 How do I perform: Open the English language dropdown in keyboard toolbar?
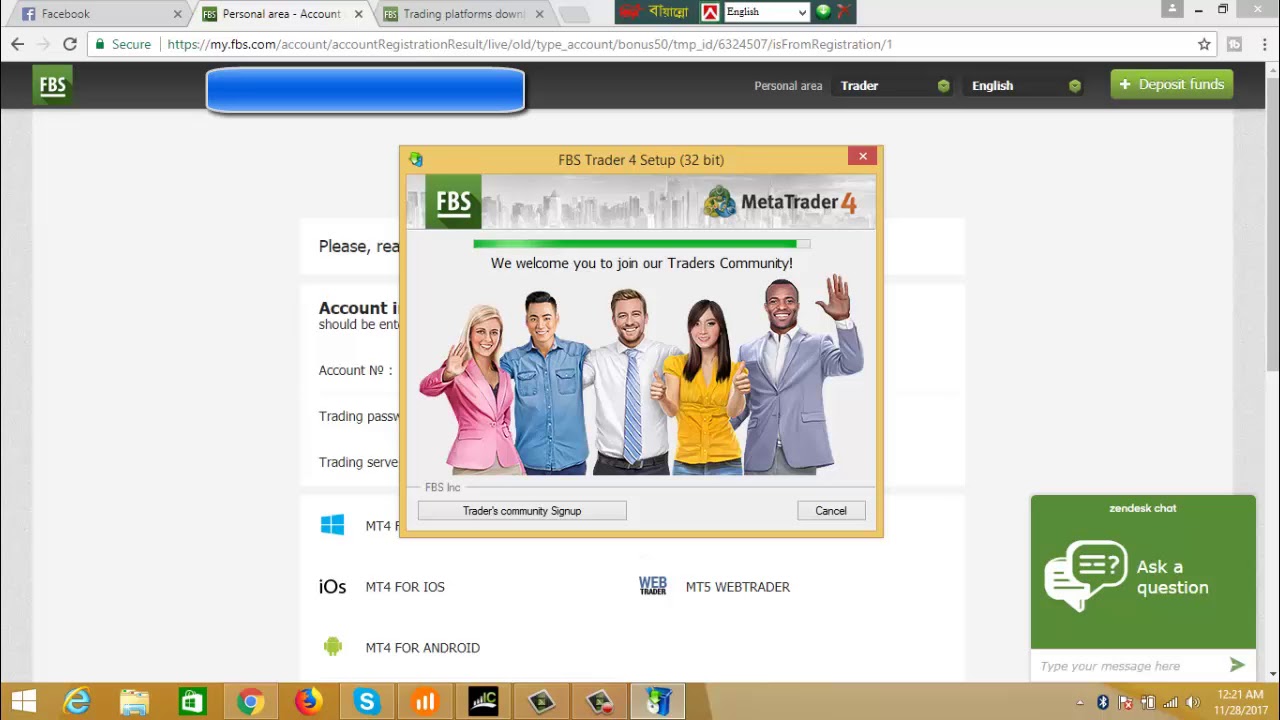coord(766,12)
